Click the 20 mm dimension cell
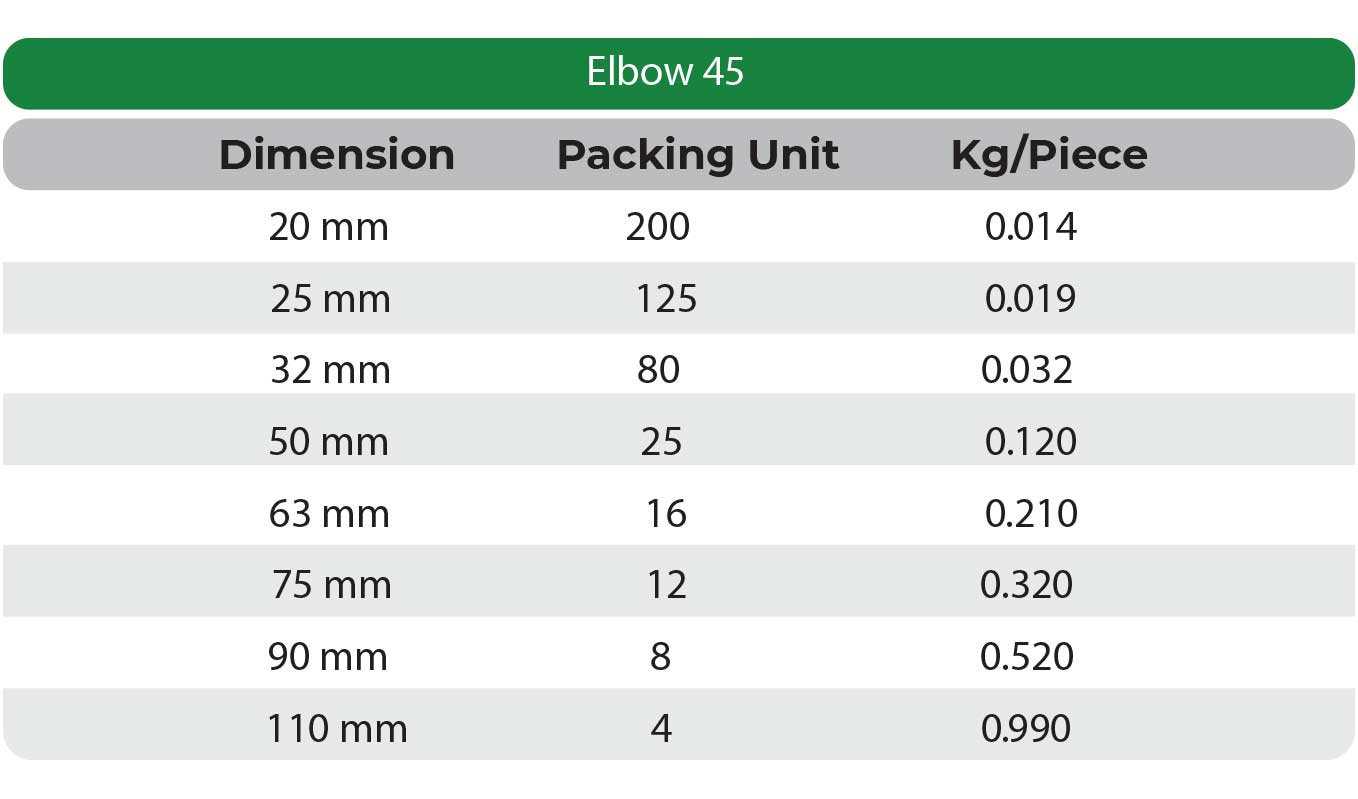Screen dimensions: 1358x799 328,228
